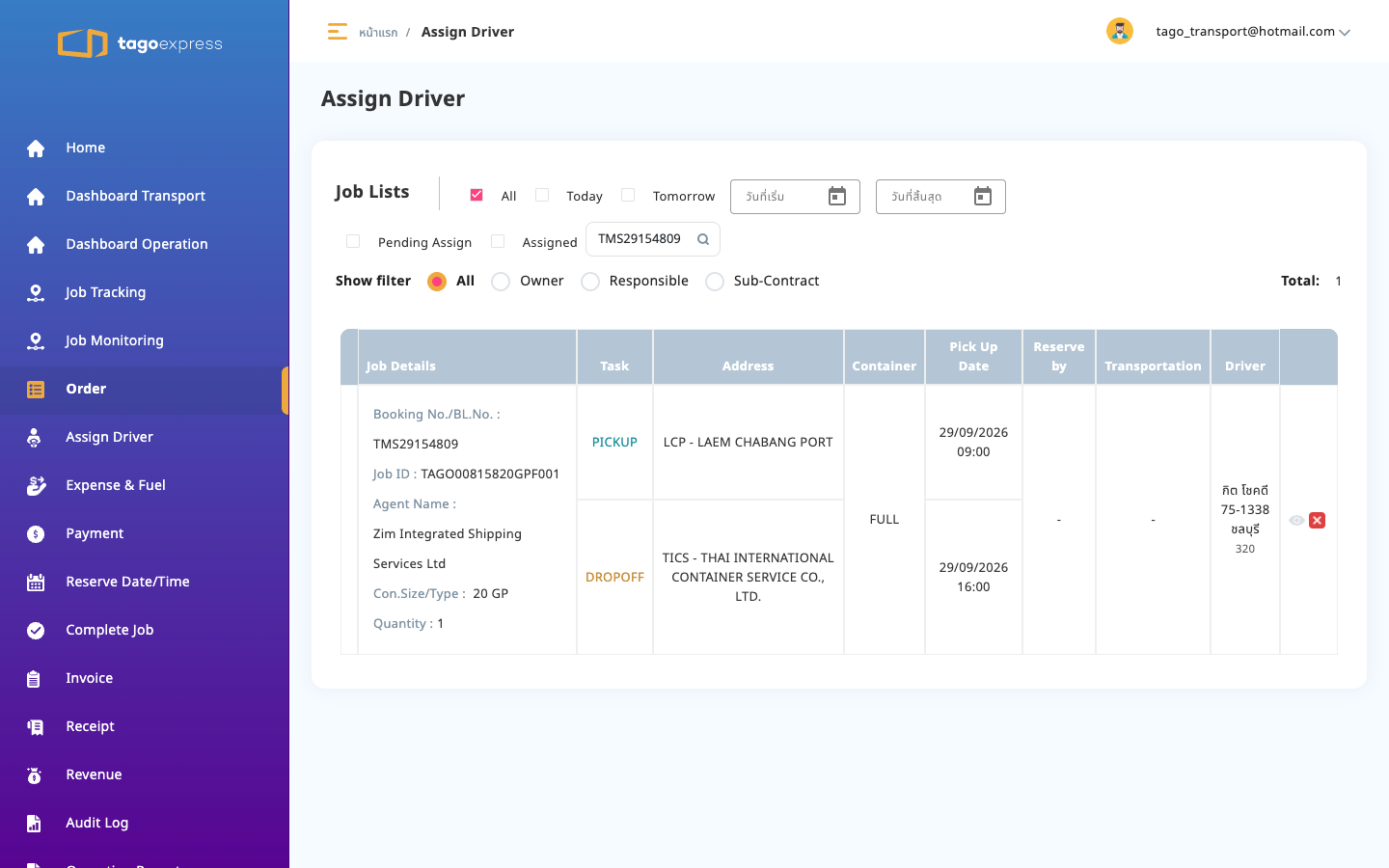Click the Job Tracking sidebar icon
Image resolution: width=1389 pixels, height=868 pixels.
[36, 292]
